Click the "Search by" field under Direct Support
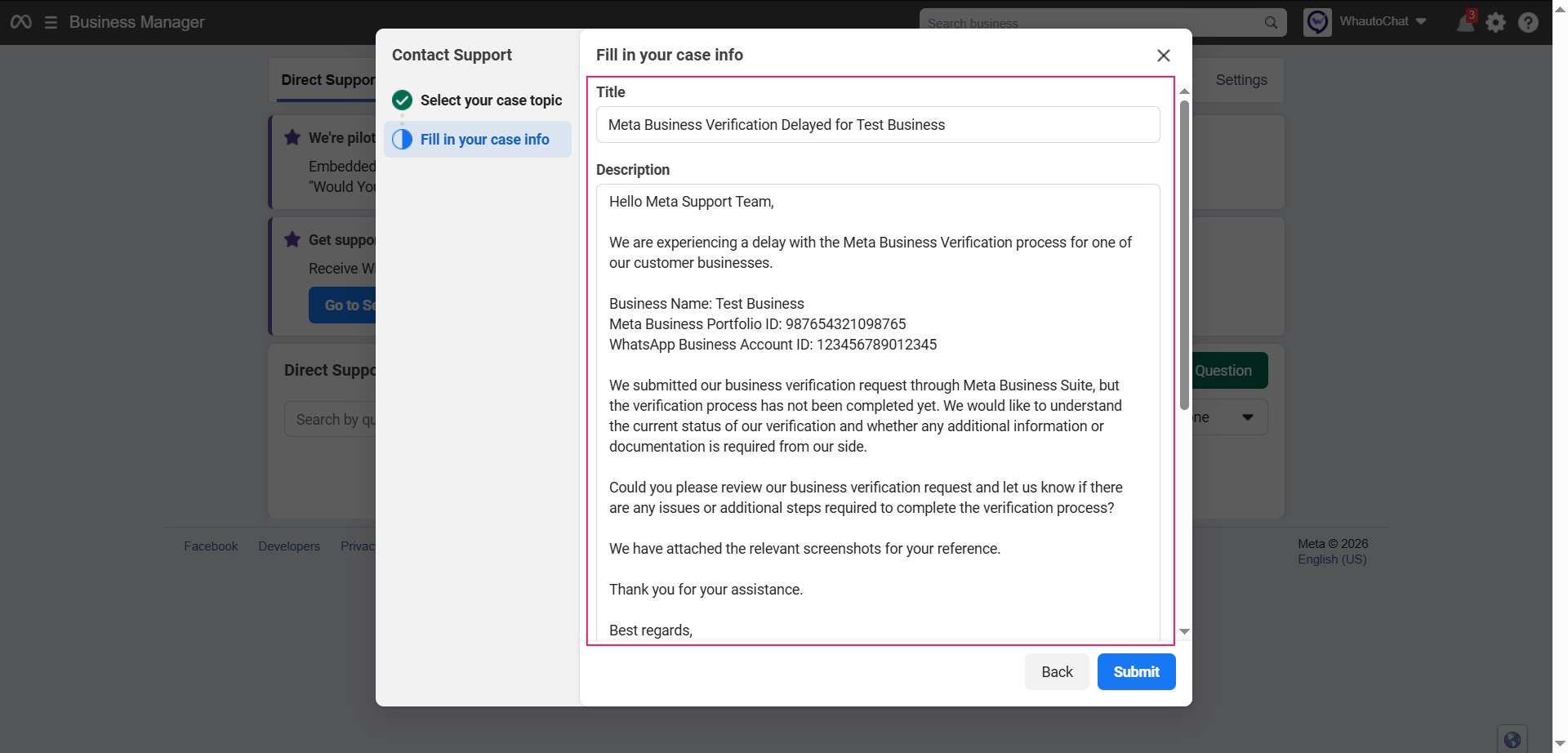 click(331, 419)
